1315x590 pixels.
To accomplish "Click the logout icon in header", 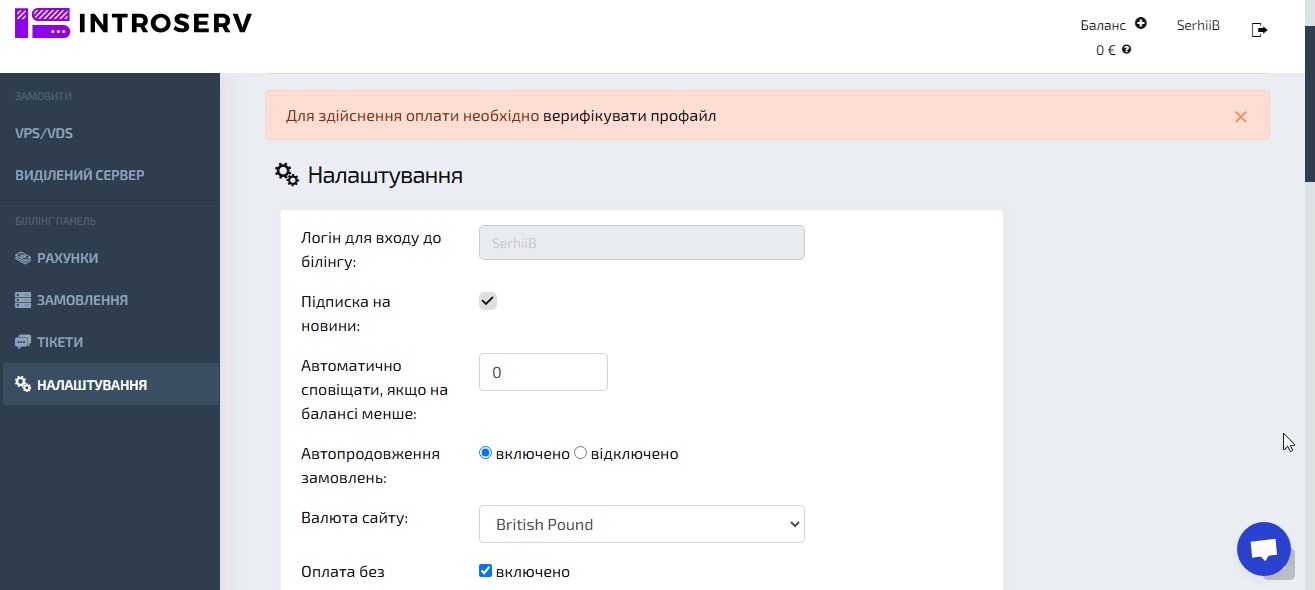I will [1259, 30].
